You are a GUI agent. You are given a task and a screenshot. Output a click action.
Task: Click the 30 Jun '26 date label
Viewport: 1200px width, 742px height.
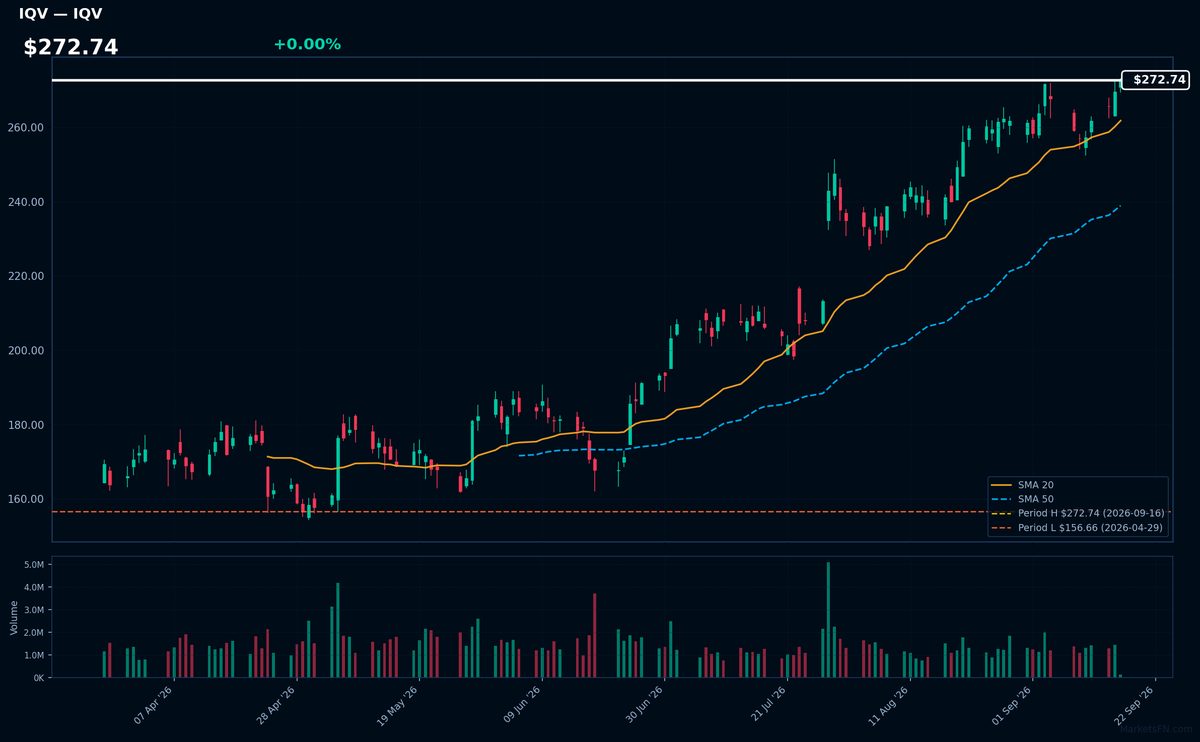click(644, 705)
